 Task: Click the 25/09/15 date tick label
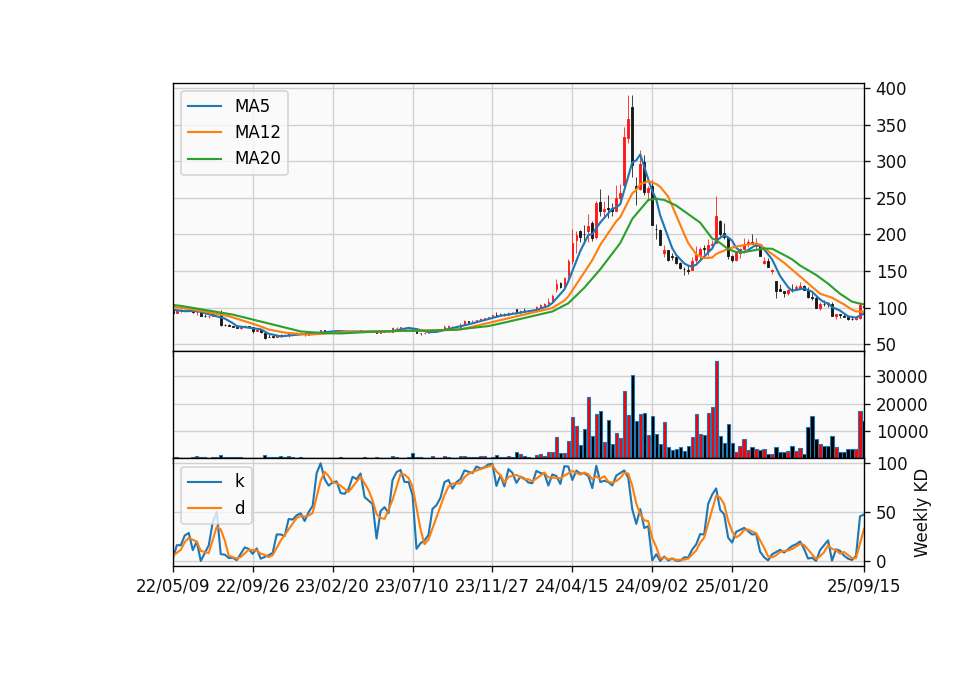pos(863,586)
